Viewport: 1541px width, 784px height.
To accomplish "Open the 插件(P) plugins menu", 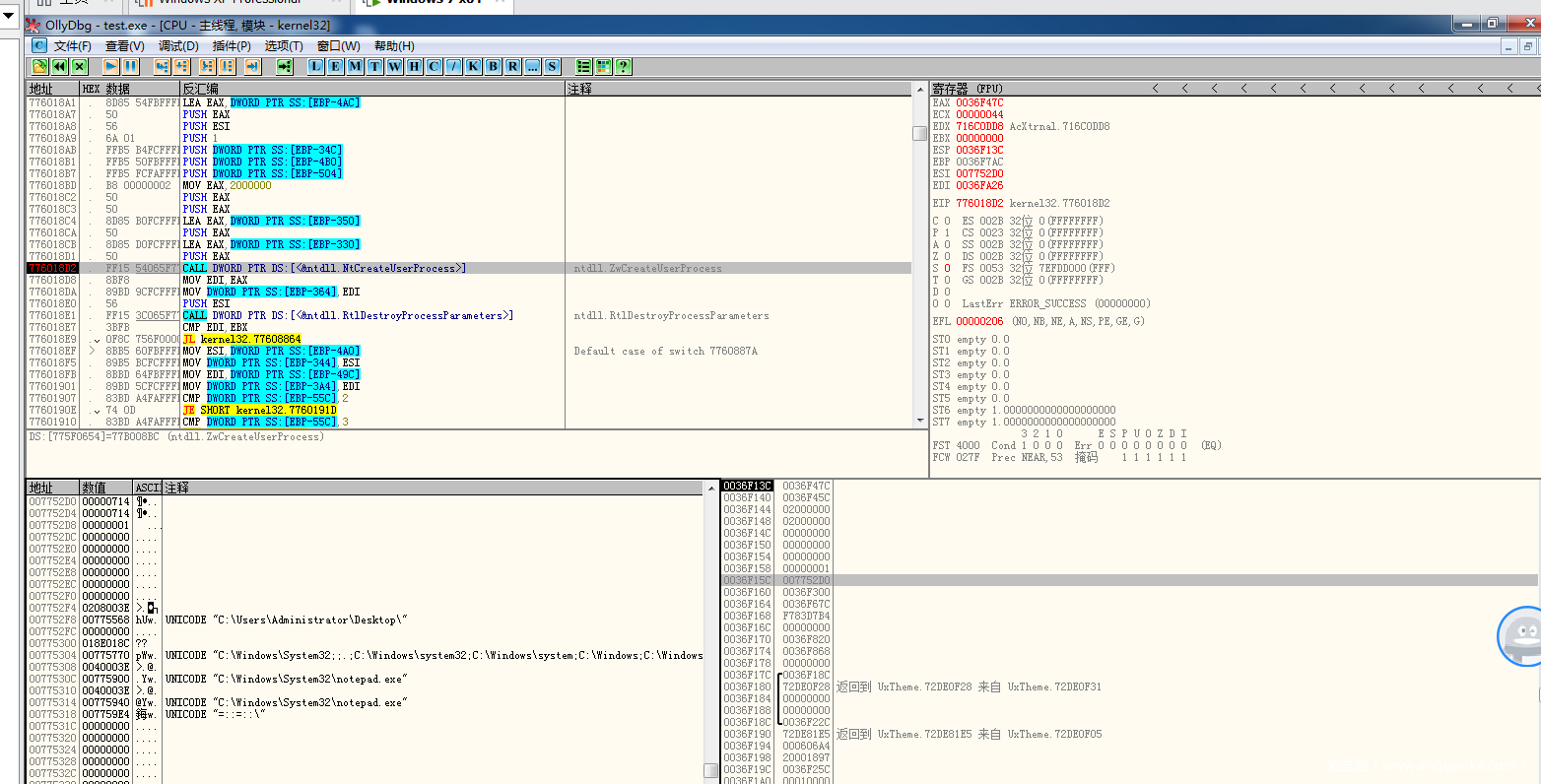I will point(232,45).
